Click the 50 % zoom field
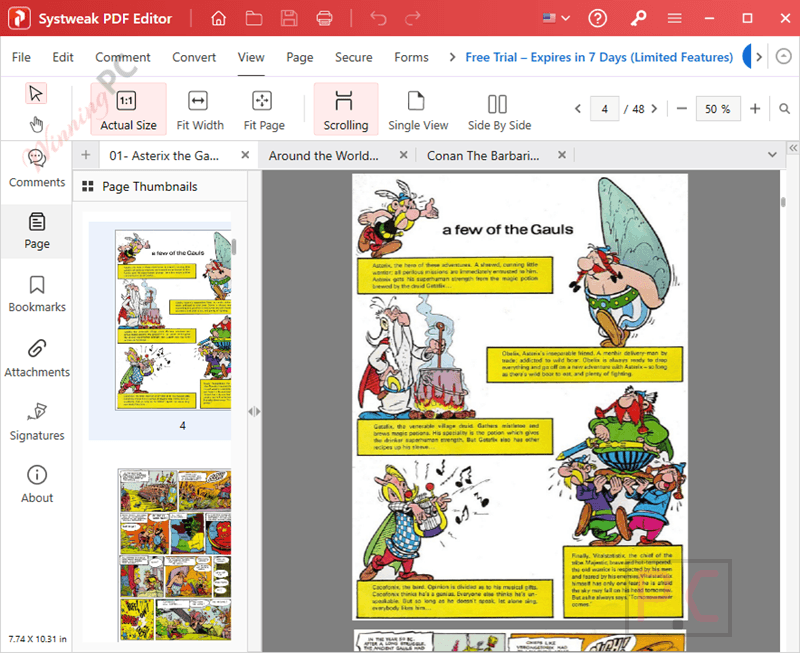 [x=718, y=109]
